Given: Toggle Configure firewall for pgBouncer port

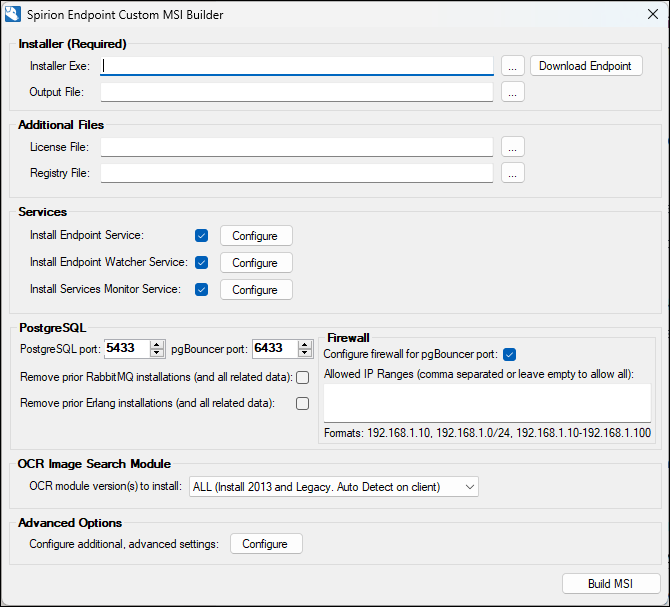Looking at the screenshot, I should [x=510, y=354].
